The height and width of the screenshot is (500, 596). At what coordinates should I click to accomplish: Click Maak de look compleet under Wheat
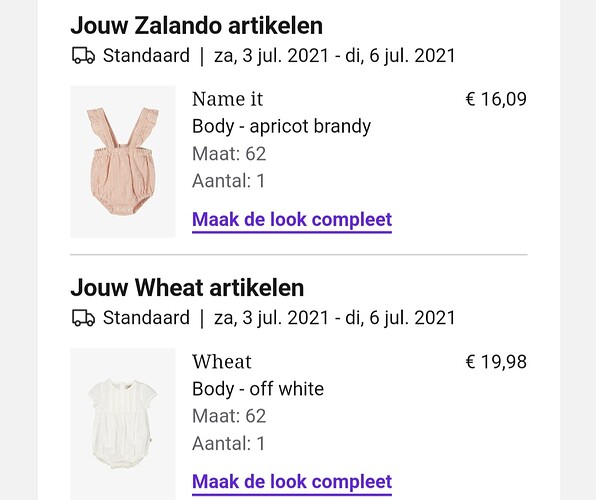click(292, 483)
